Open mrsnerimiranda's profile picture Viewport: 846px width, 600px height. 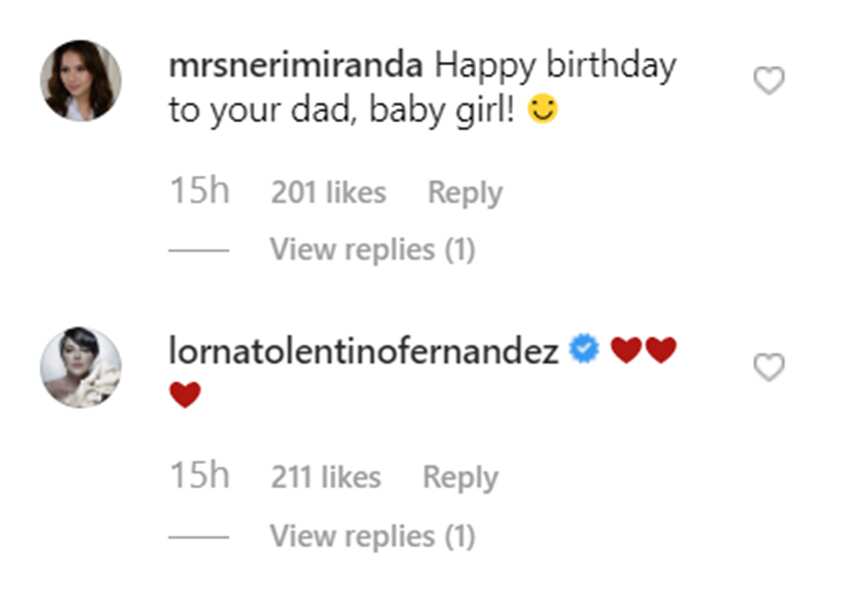click(81, 80)
